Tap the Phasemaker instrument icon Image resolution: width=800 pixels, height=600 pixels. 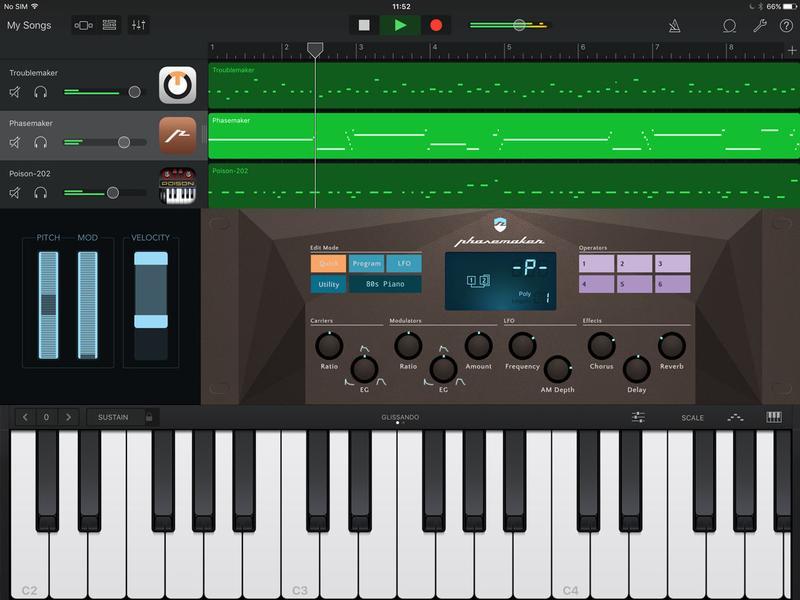pos(177,135)
